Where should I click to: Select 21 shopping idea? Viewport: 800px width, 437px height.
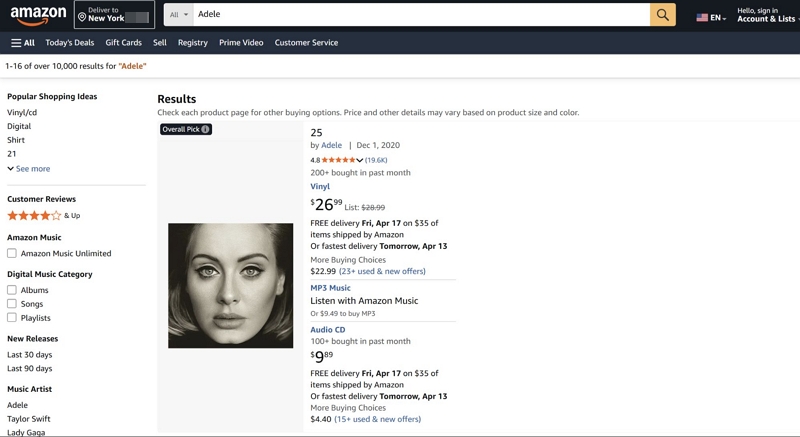pyautogui.click(x=12, y=153)
